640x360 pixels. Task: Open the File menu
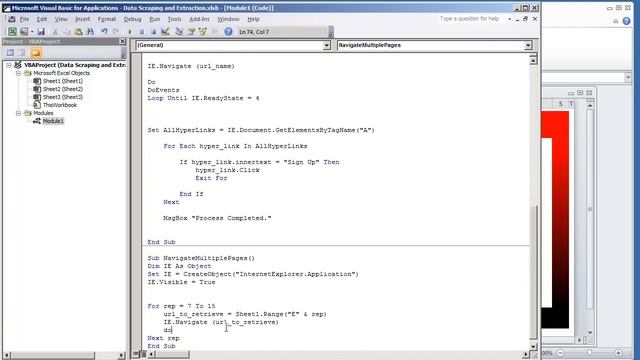[24, 19]
